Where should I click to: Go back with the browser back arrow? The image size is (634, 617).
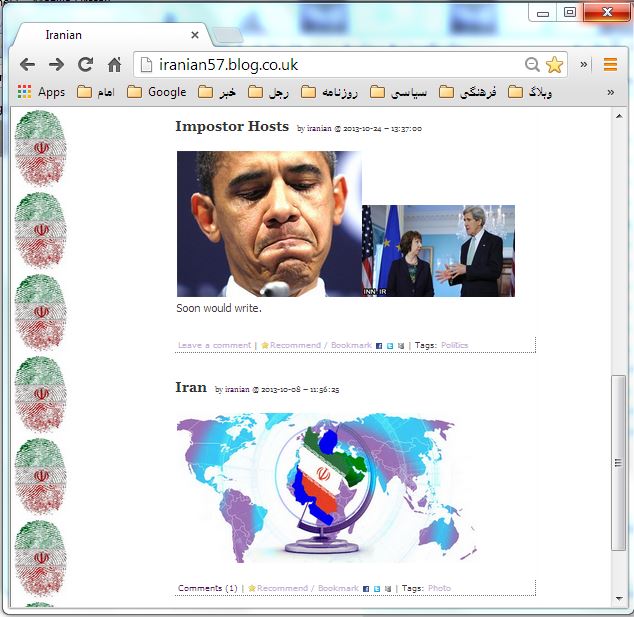[27, 65]
